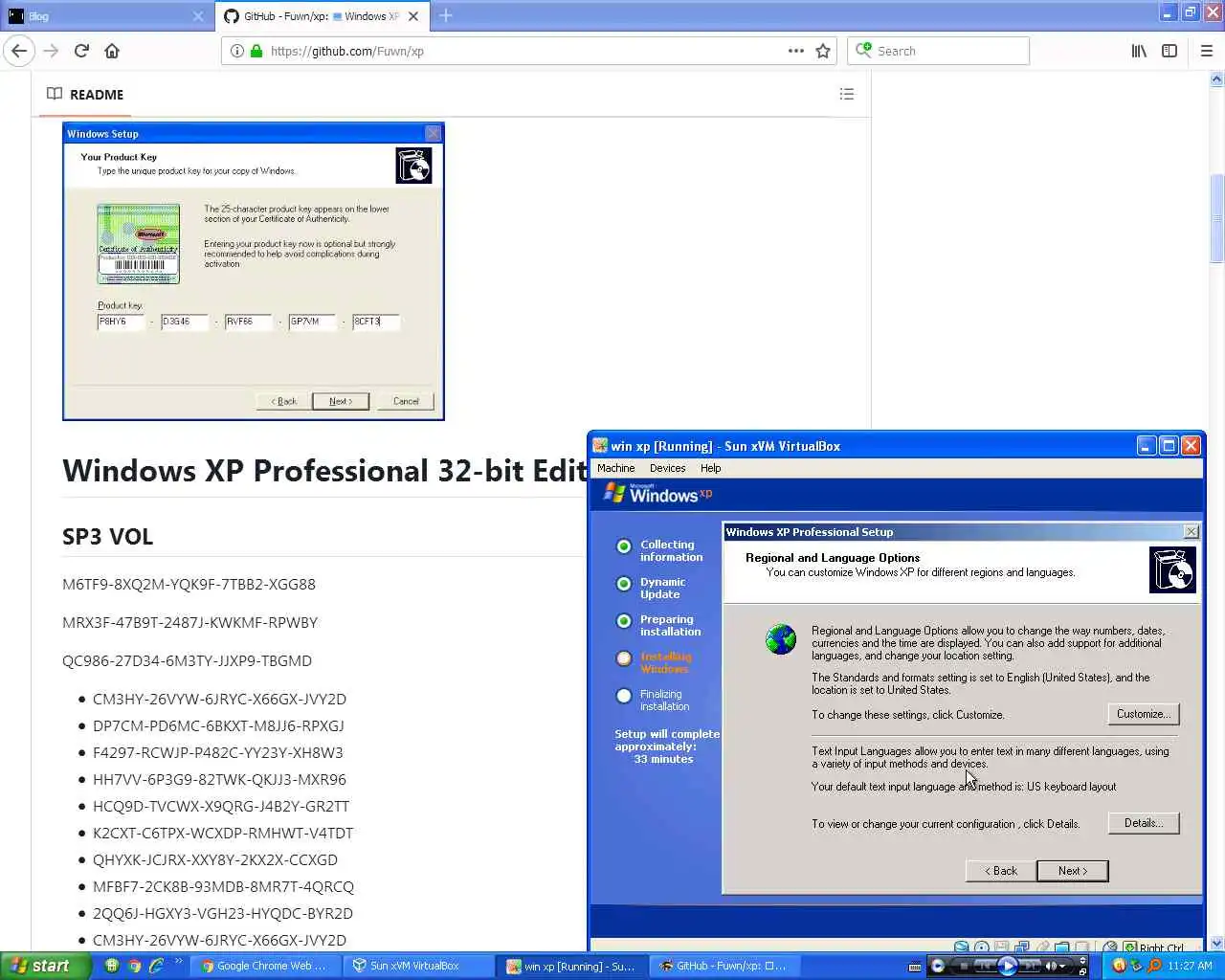1225x980 pixels.
Task: Switch to Google Chrome Web taskbar item
Action: click(263, 966)
